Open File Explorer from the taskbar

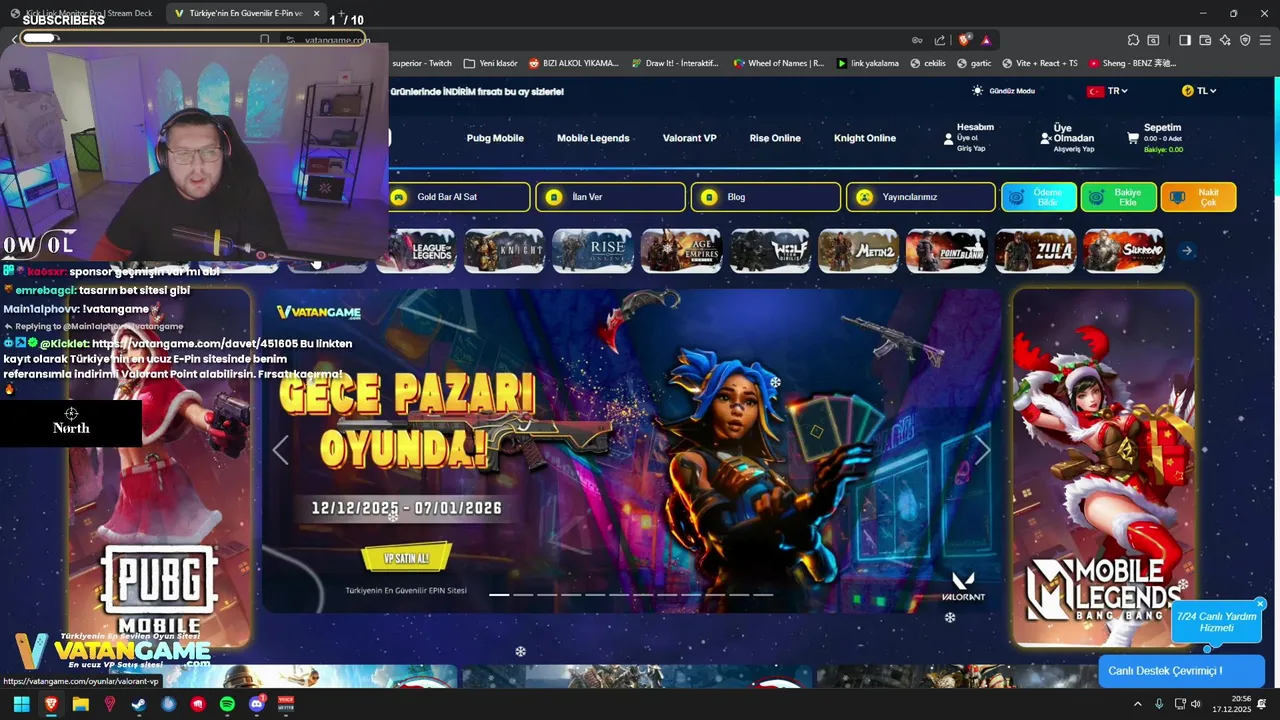point(81,704)
